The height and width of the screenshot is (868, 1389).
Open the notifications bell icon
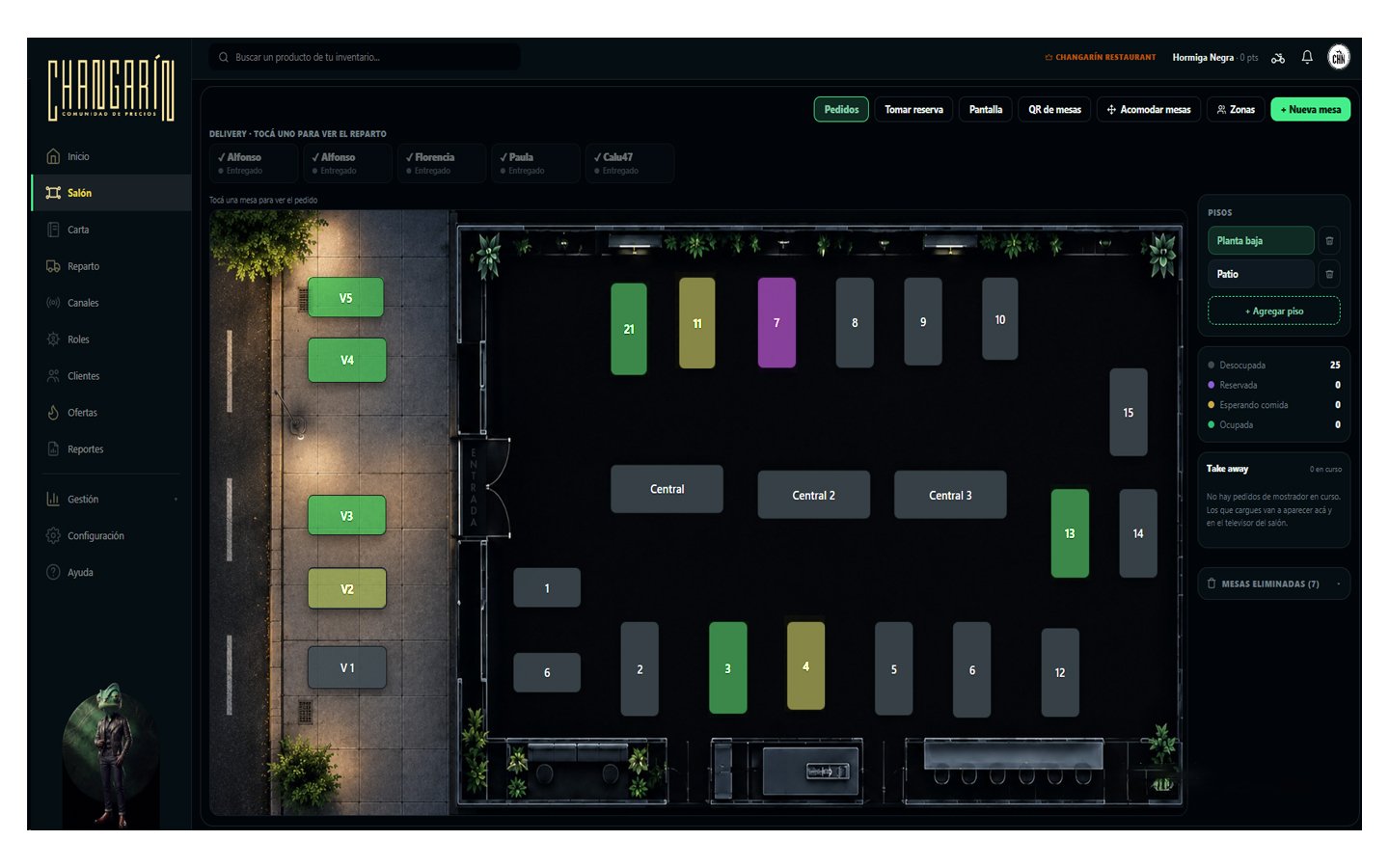[1307, 57]
